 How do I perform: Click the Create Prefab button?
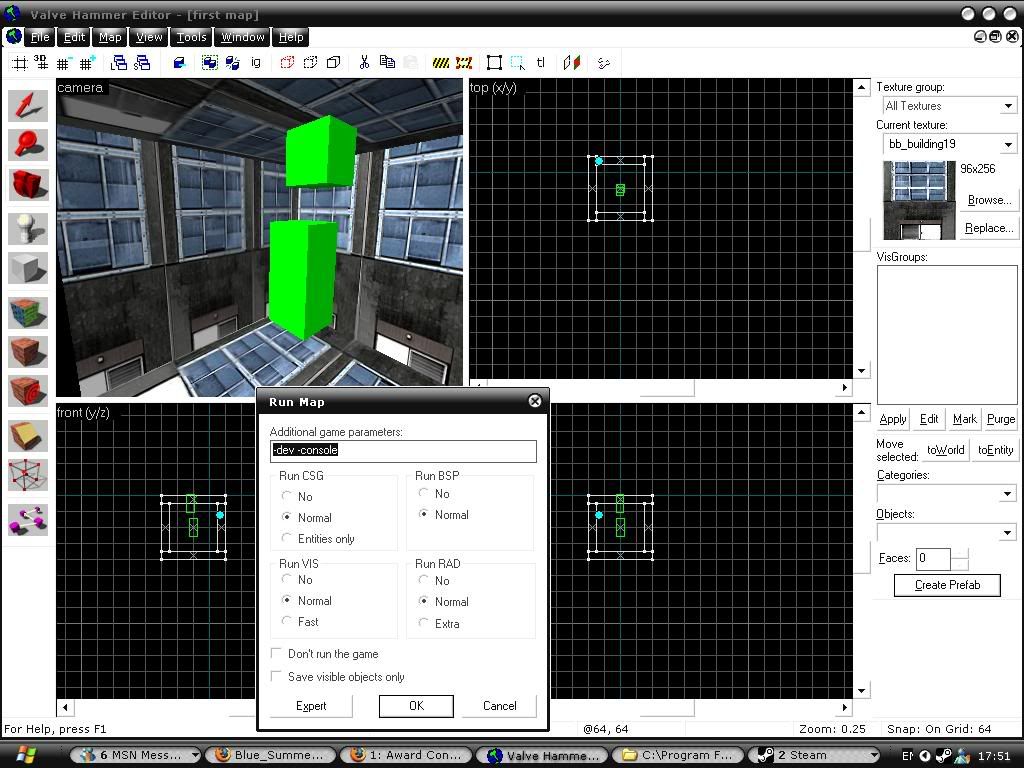pyautogui.click(x=947, y=585)
